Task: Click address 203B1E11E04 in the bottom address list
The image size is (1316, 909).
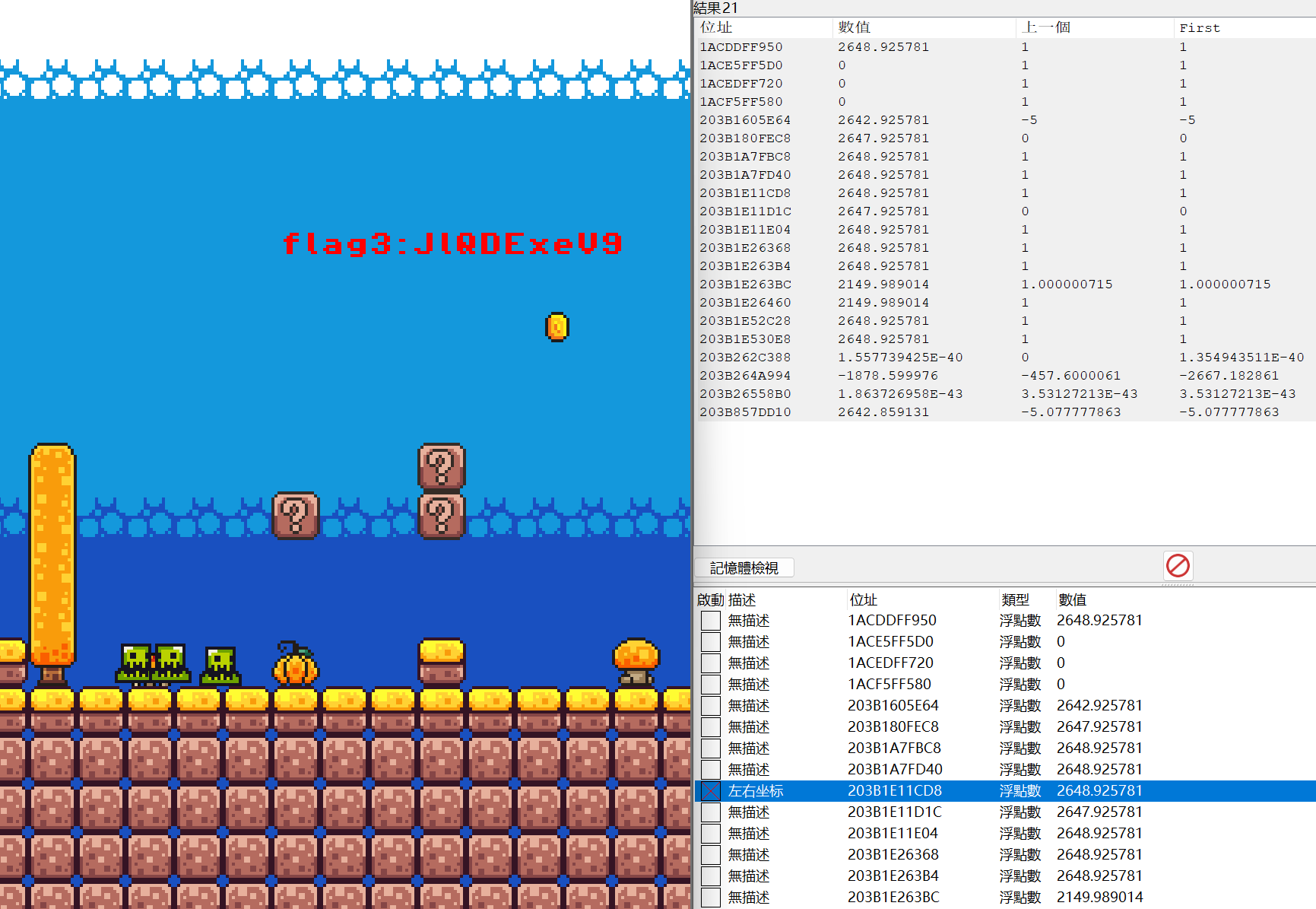Action: [x=893, y=834]
